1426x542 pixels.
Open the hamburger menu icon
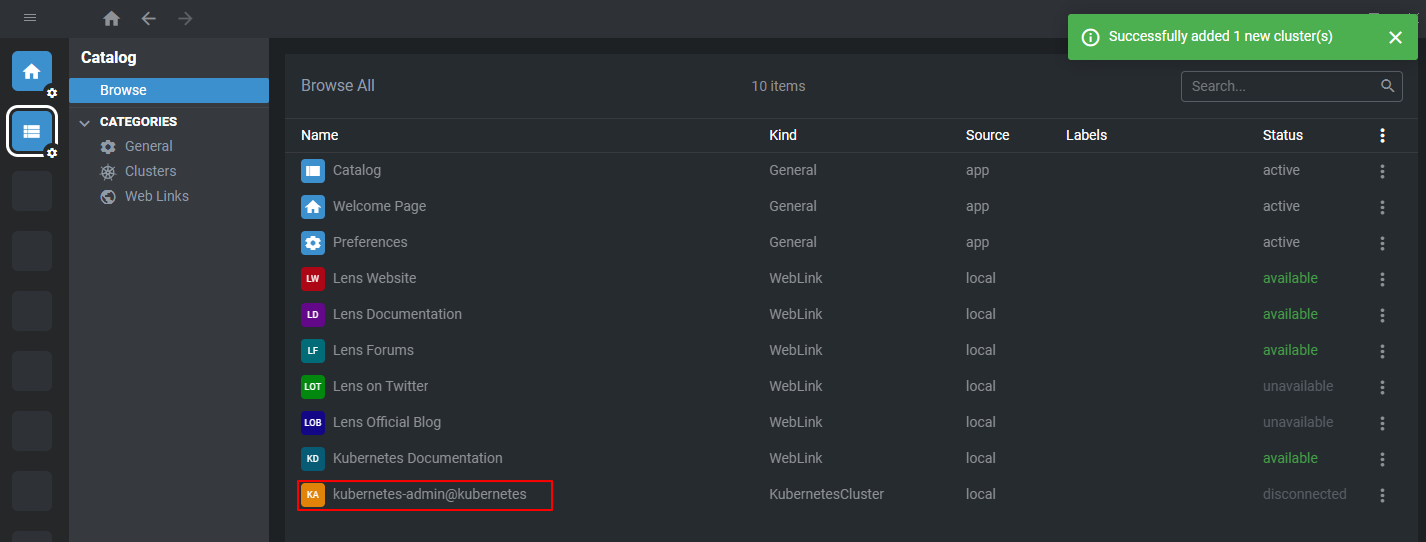tap(30, 18)
